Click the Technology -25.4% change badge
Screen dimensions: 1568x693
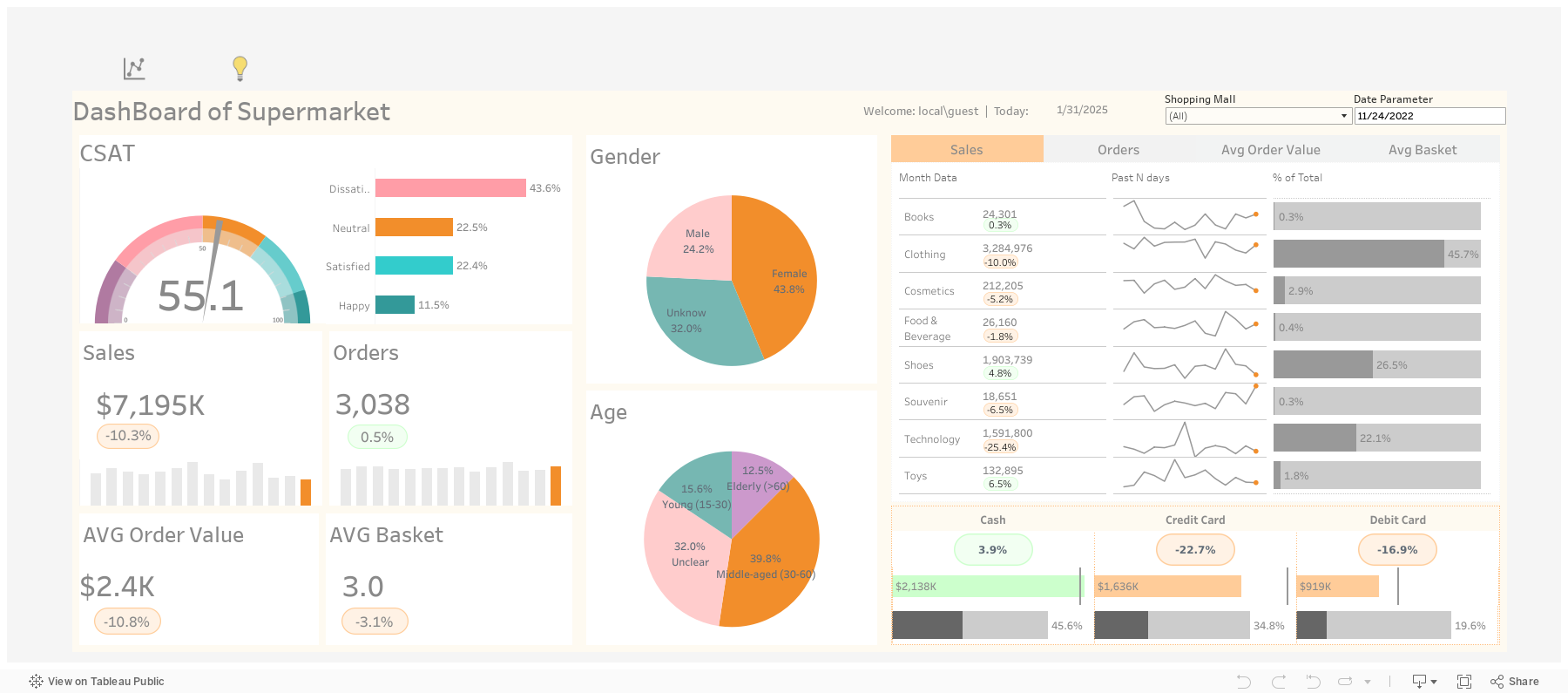pyautogui.click(x=1001, y=447)
